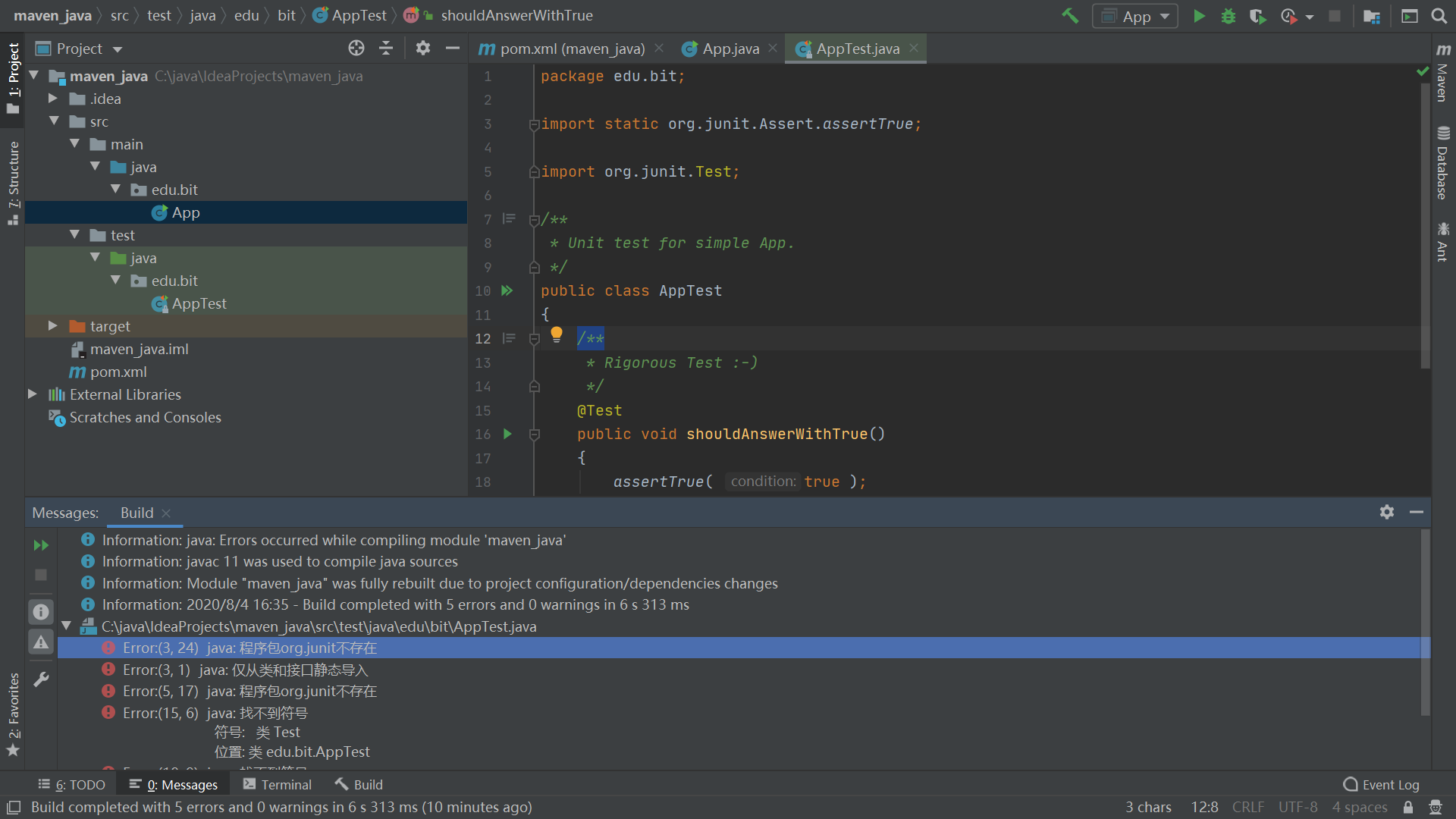
Task: Toggle read-only lock icon in status bar
Action: (x=1408, y=807)
